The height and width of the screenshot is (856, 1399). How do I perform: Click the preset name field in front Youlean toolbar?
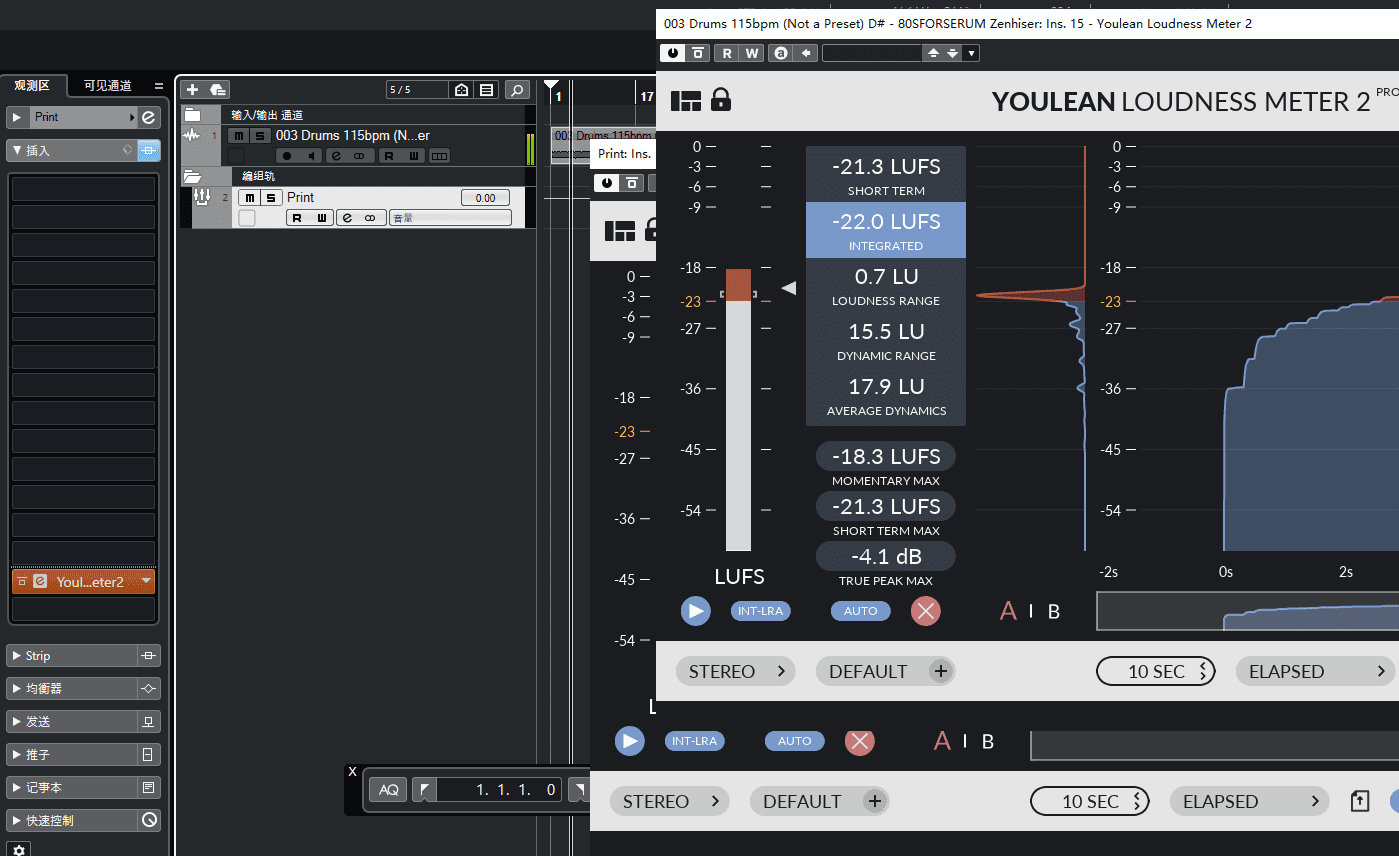pos(871,52)
